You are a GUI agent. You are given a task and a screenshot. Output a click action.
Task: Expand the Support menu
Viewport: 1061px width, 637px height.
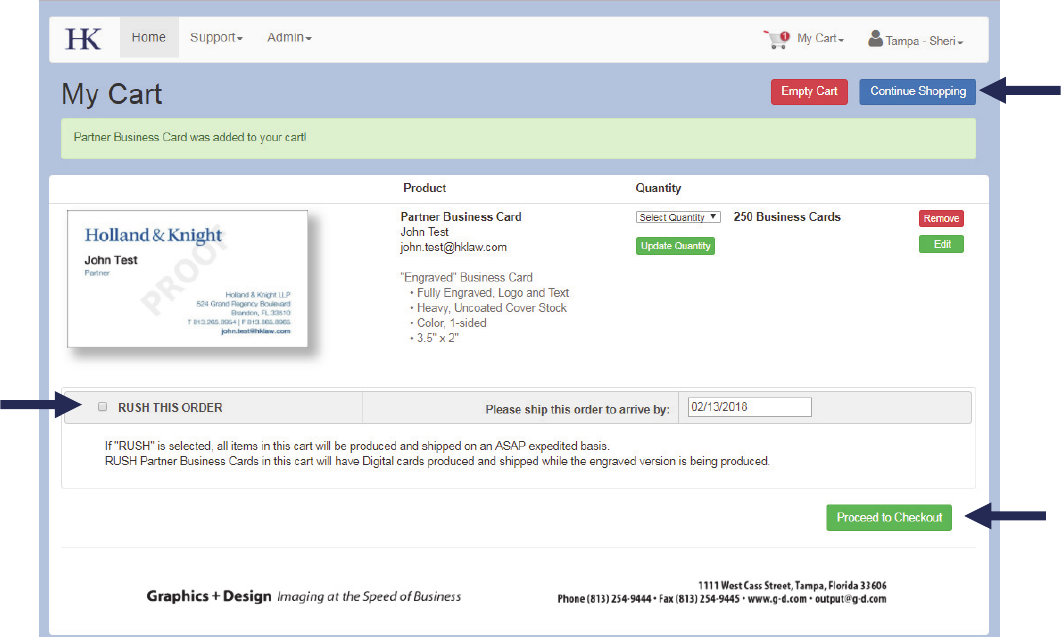coord(216,37)
